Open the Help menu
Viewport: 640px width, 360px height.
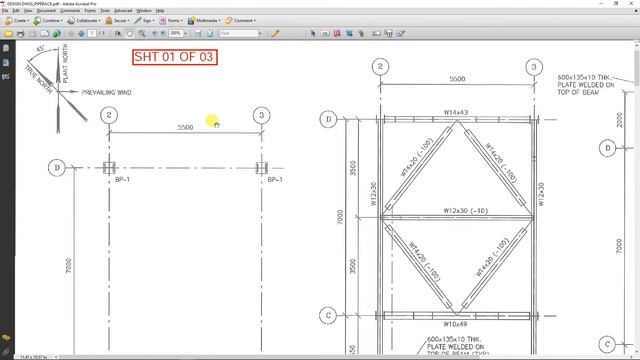coord(160,11)
